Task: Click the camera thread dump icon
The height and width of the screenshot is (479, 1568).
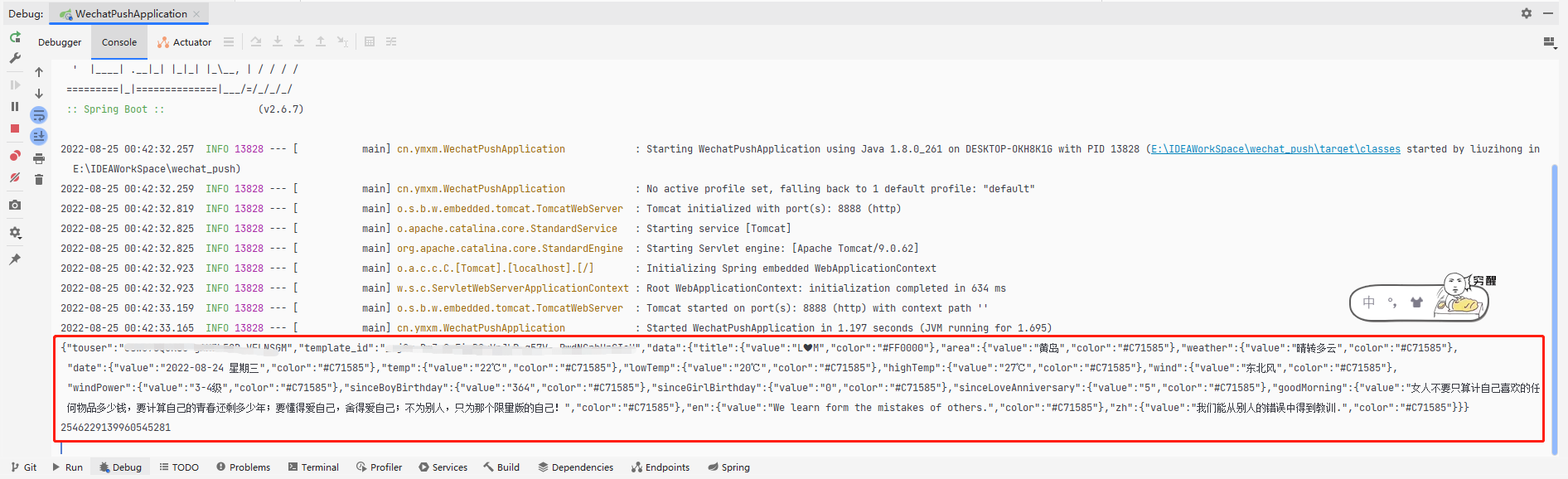Action: [x=15, y=205]
